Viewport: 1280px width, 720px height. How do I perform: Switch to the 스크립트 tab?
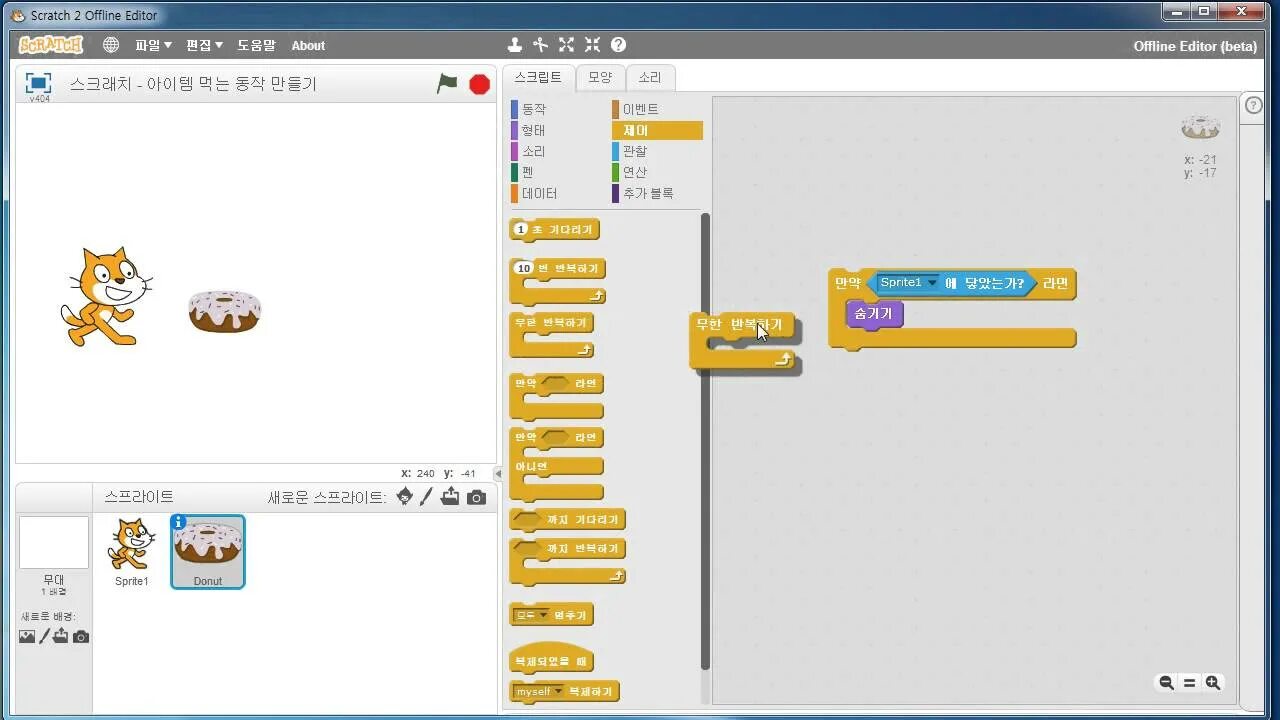click(538, 77)
